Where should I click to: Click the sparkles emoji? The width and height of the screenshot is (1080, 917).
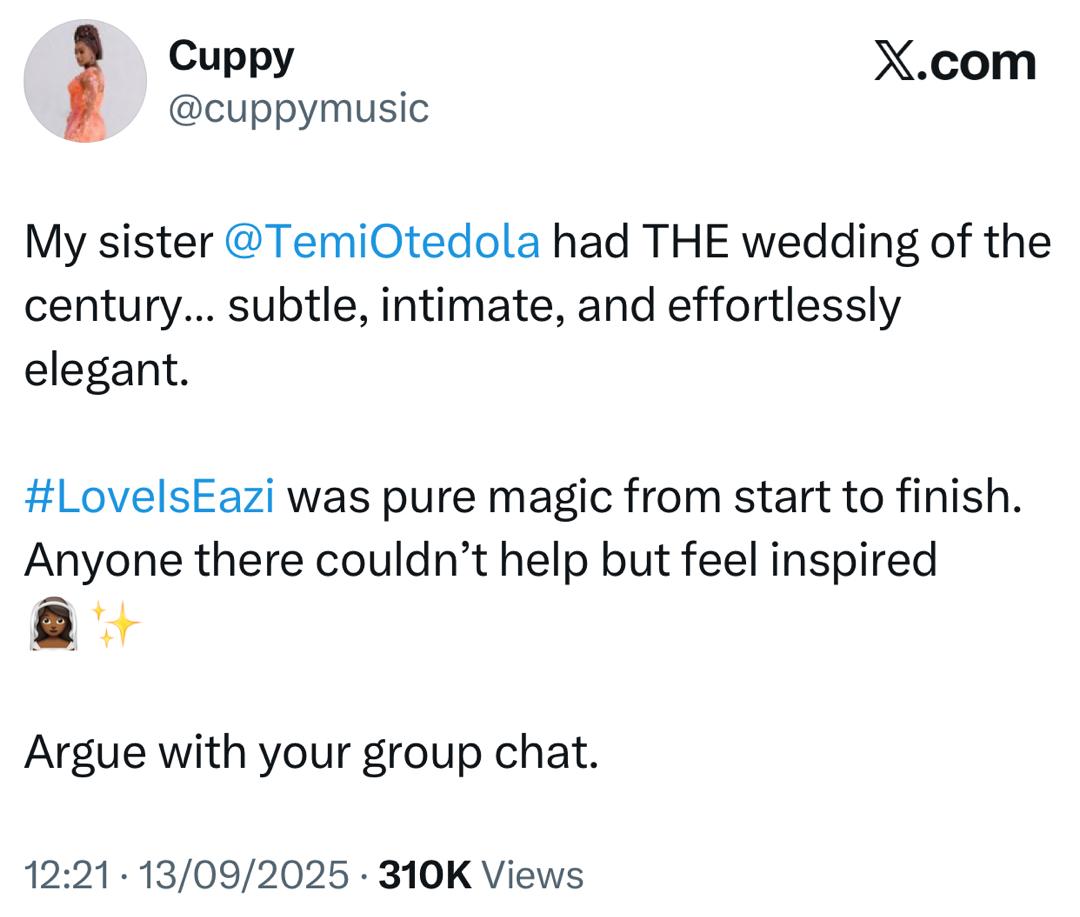coord(115,626)
